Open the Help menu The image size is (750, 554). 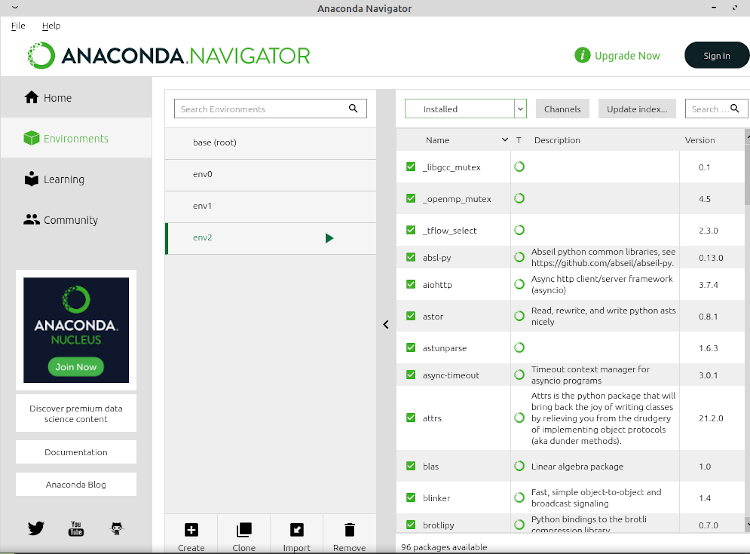(51, 26)
